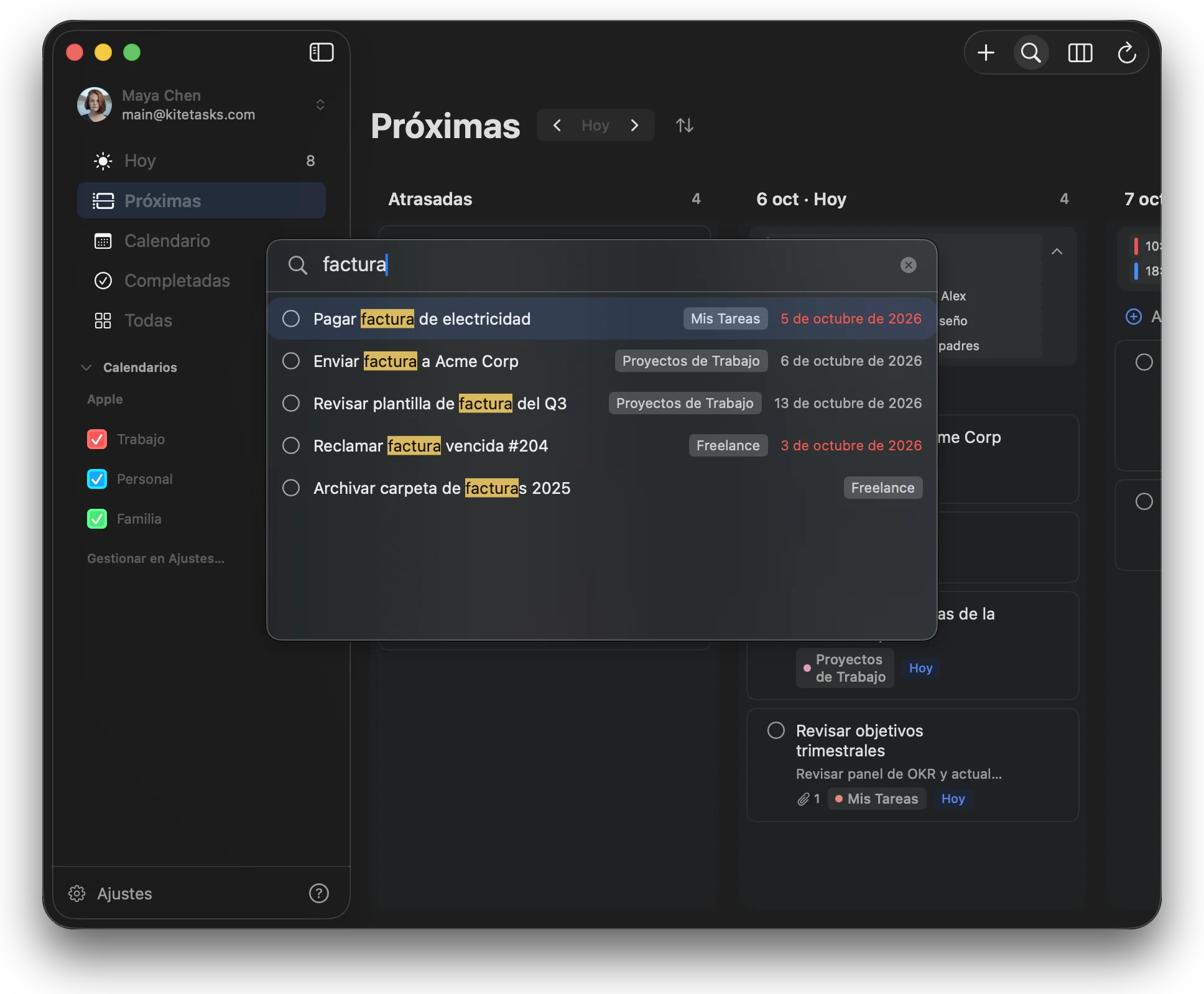This screenshot has height=994, width=1204.
Task: Toggle the sidebar panel icon
Action: point(322,52)
